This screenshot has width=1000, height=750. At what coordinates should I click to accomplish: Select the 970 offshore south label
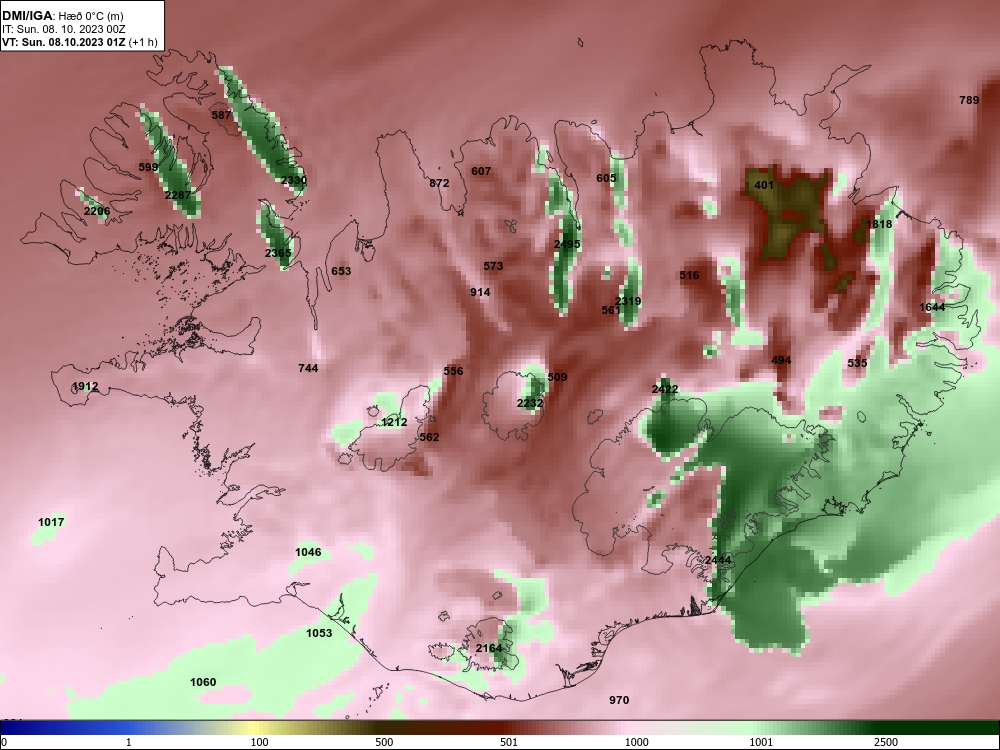click(x=619, y=700)
